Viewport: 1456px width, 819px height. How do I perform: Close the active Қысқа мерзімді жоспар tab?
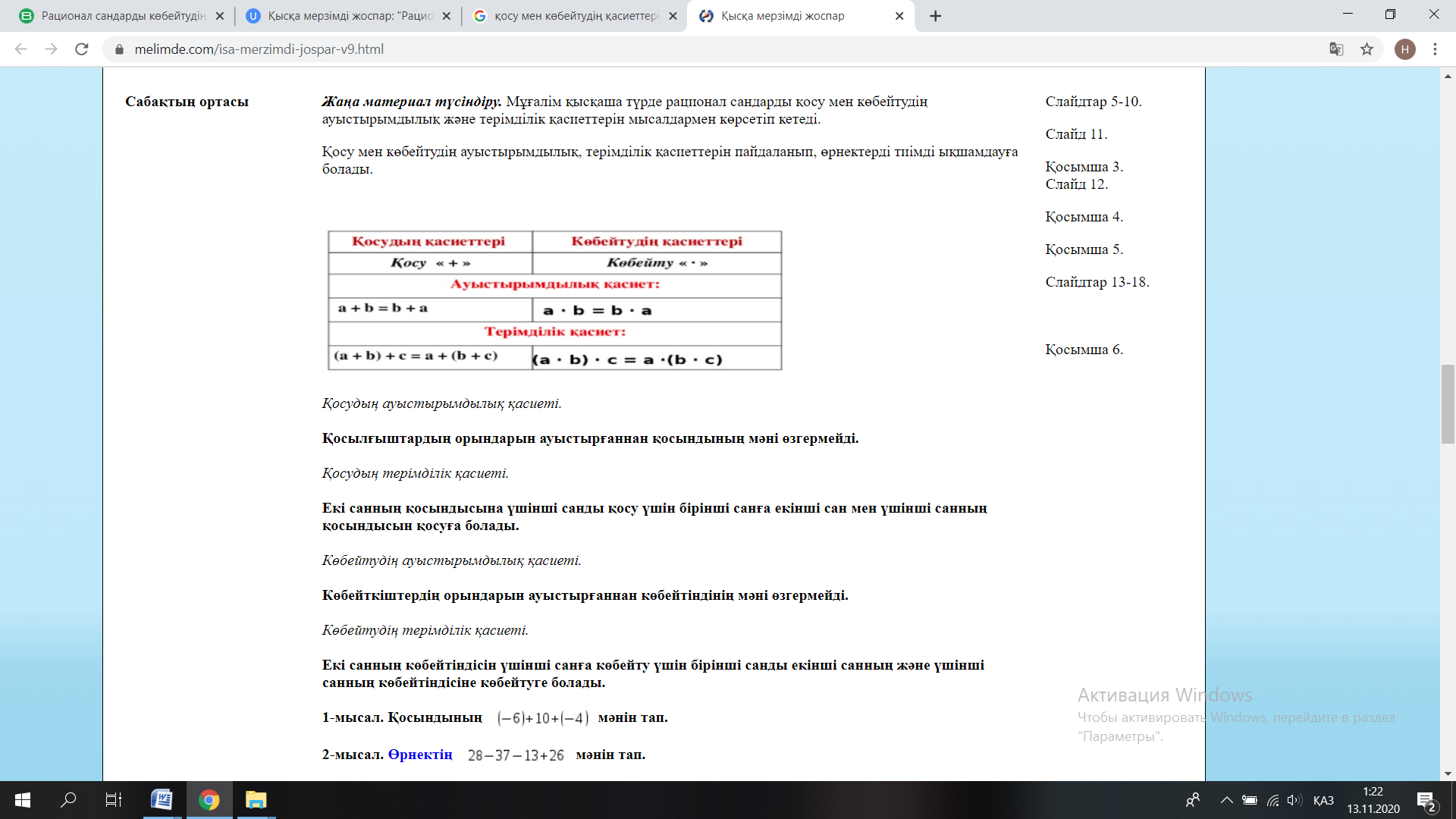click(899, 16)
